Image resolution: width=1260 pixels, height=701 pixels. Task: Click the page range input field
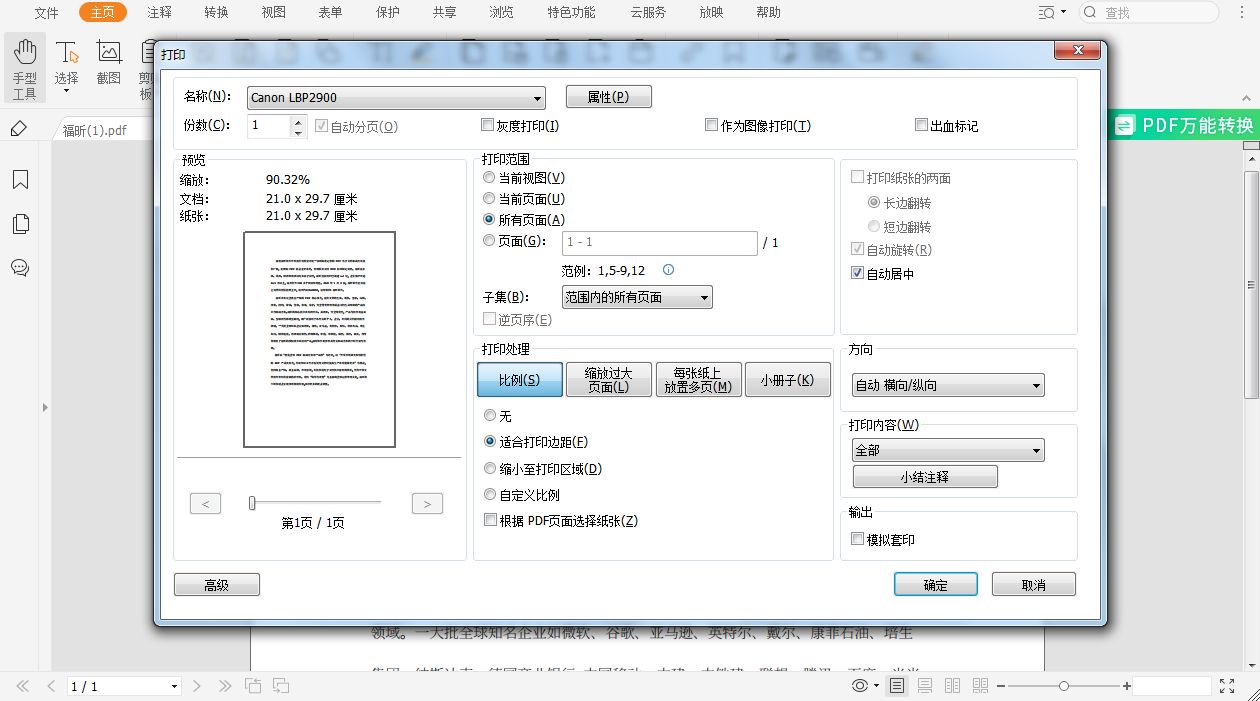click(658, 243)
